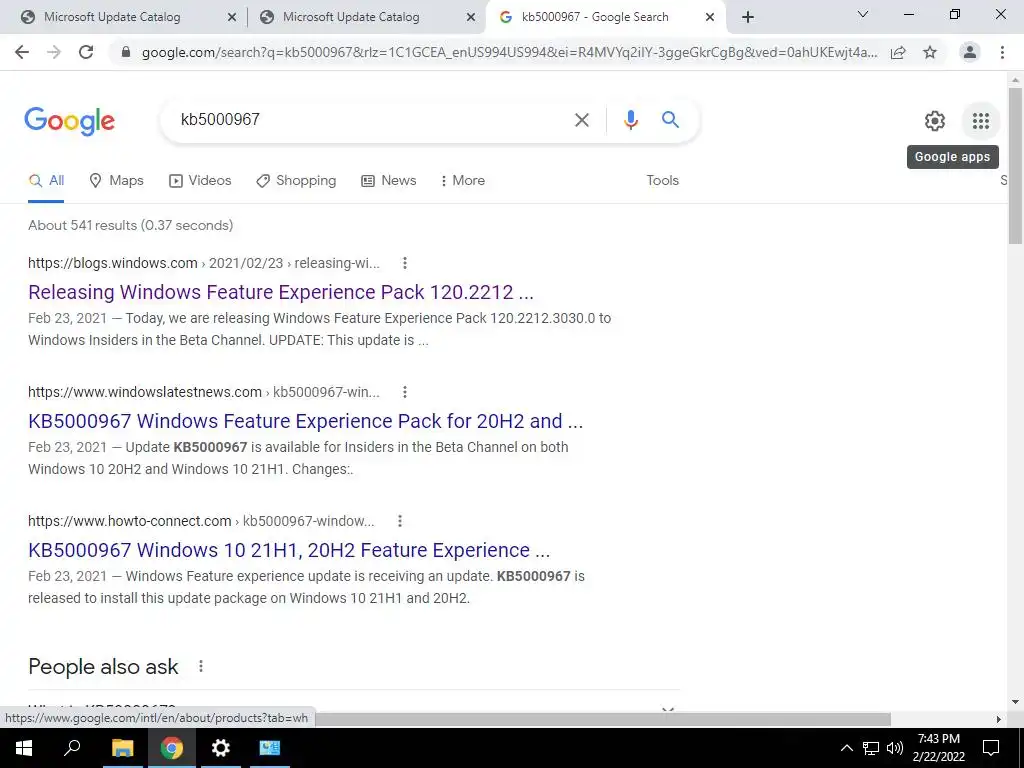Click the www.windowslatestnews.com URL text
This screenshot has width=1024, height=768.
144,392
